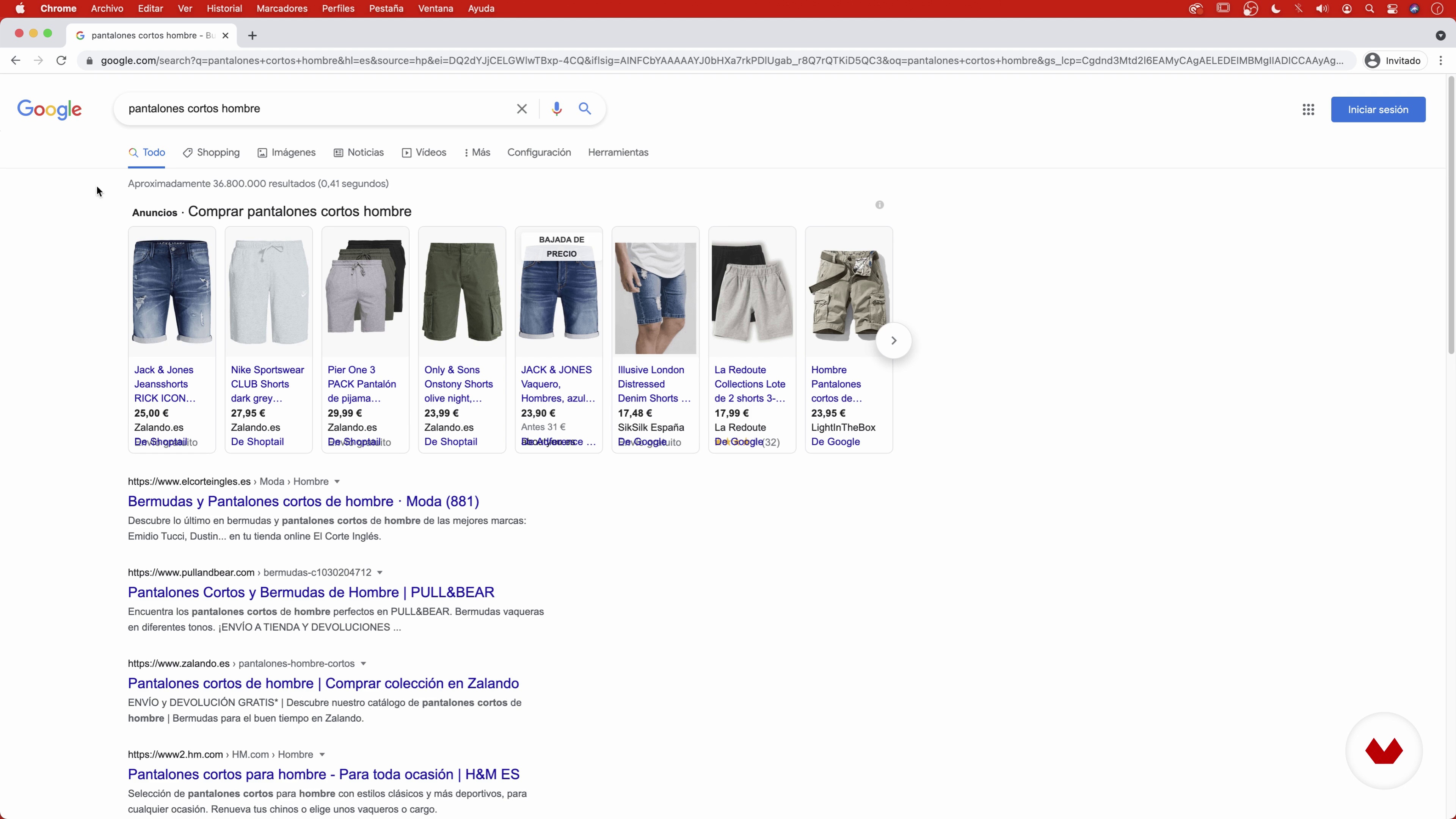Screen dimensions: 1456x819
Task: Close the pantalones cortos hombre tab
Action: [226, 36]
